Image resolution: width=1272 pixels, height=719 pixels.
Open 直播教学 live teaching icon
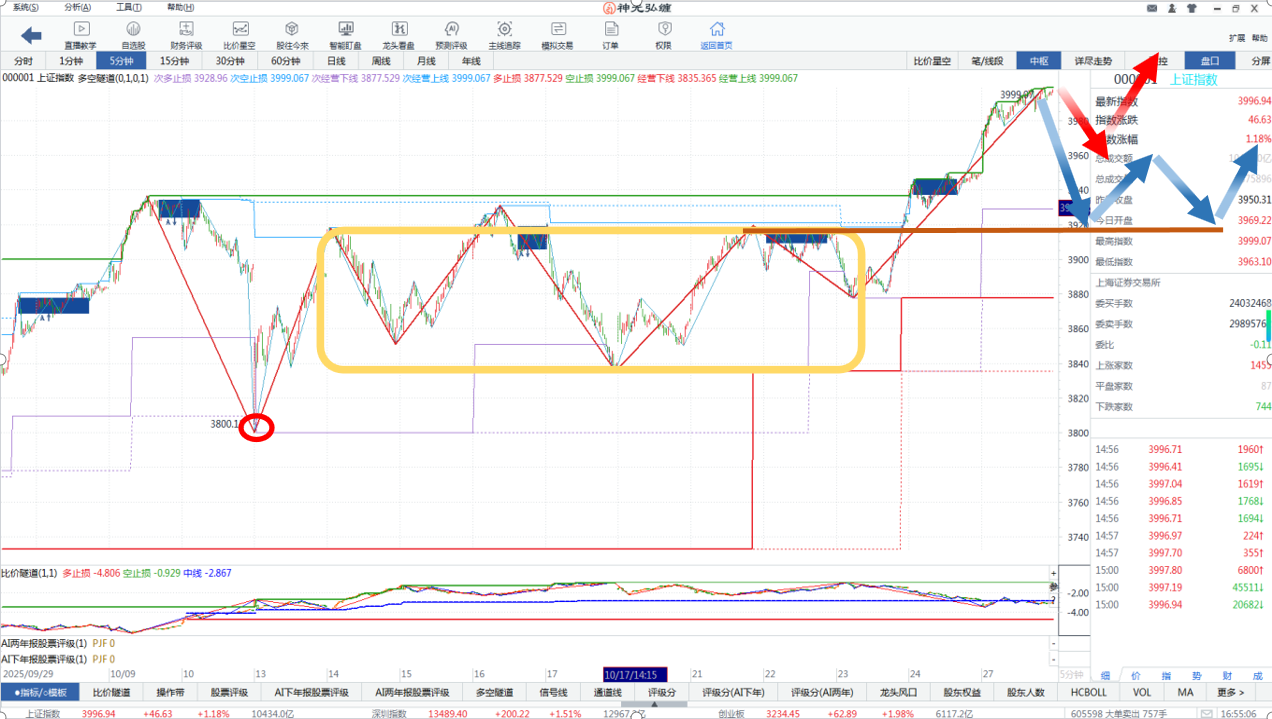[x=82, y=35]
